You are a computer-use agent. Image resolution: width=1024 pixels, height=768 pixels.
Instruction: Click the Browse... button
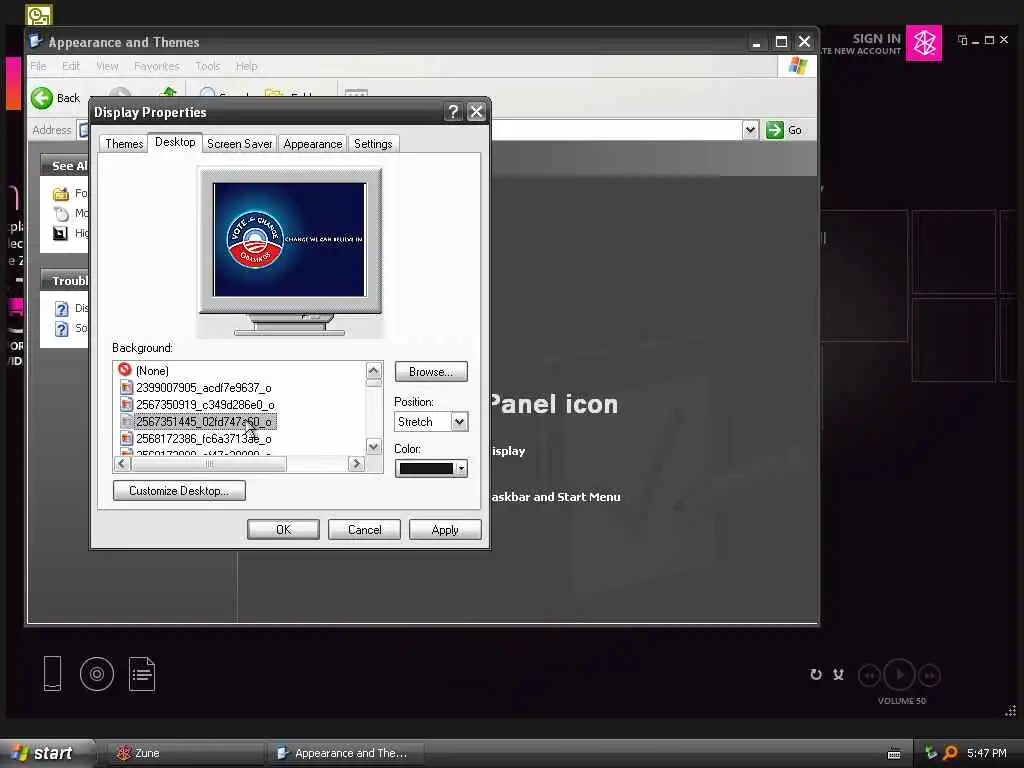[x=431, y=372]
